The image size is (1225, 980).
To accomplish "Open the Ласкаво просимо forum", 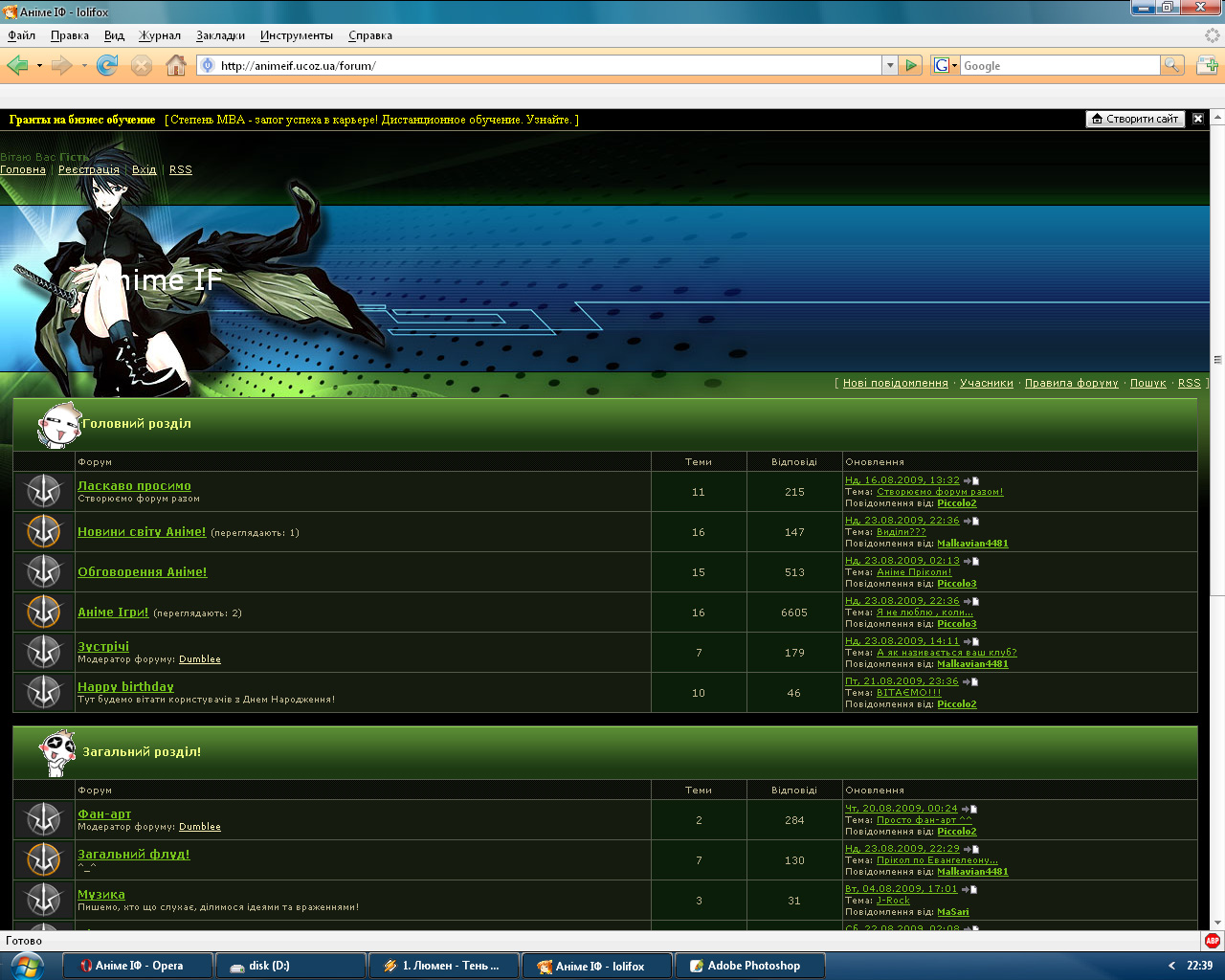I will pos(134,486).
